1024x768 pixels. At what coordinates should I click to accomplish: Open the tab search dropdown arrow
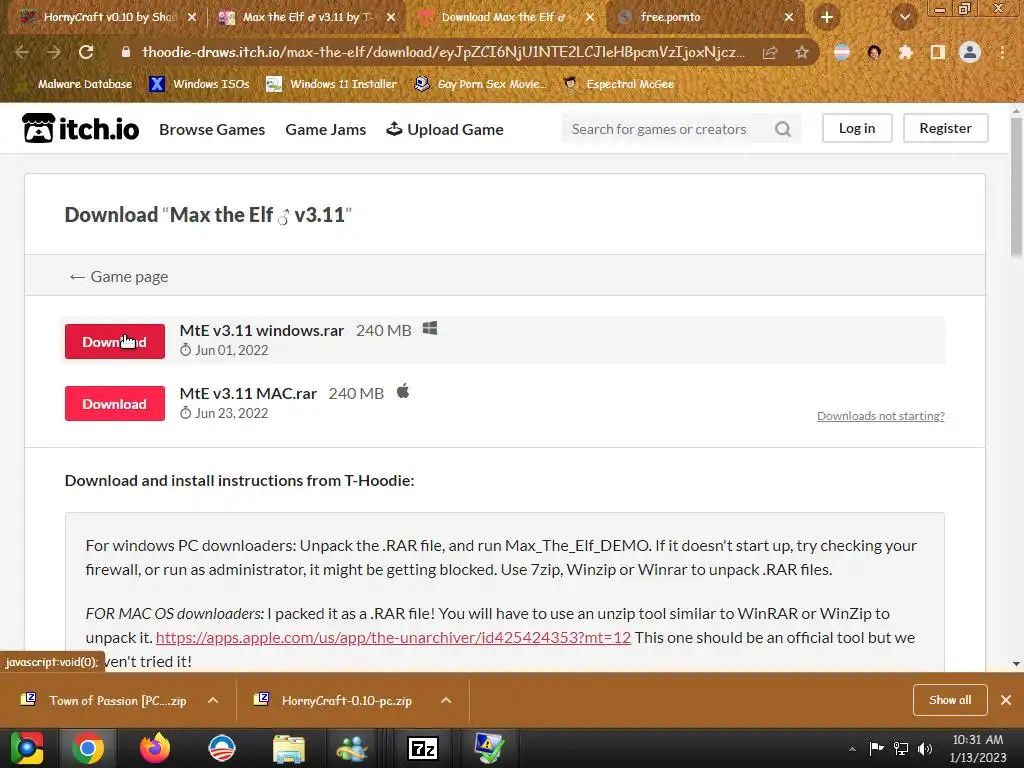[x=904, y=17]
